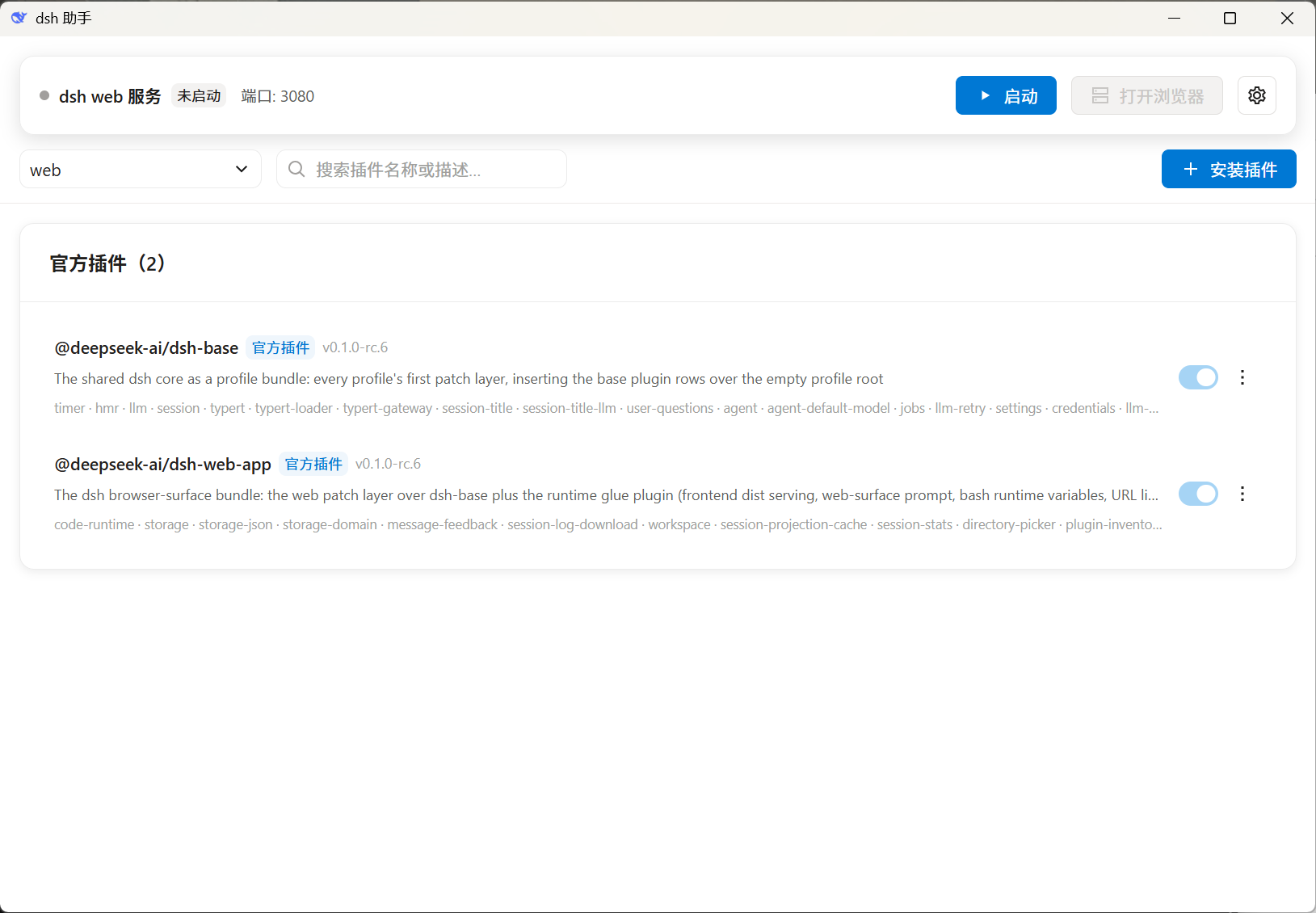Viewport: 1316px width, 913px height.
Task: Click the "未启动" status badge
Action: click(x=199, y=95)
